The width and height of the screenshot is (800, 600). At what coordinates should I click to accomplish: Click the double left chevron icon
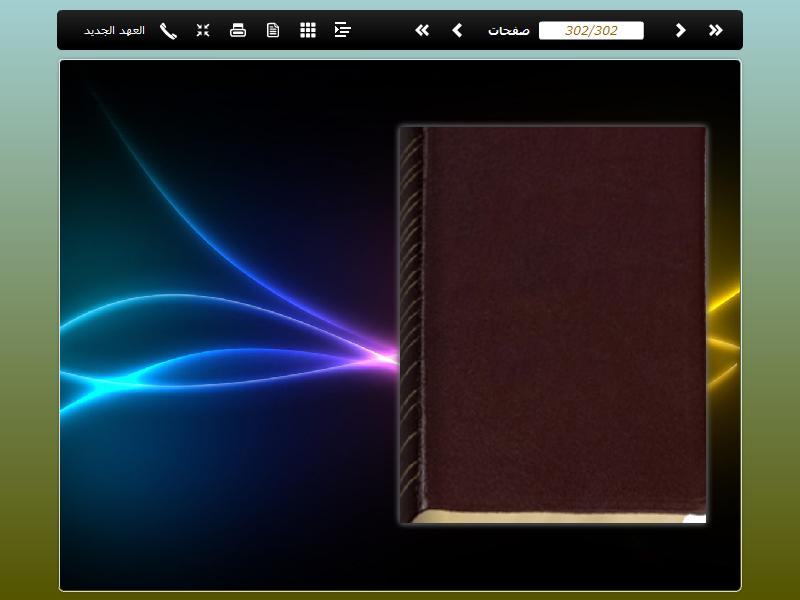click(x=422, y=30)
